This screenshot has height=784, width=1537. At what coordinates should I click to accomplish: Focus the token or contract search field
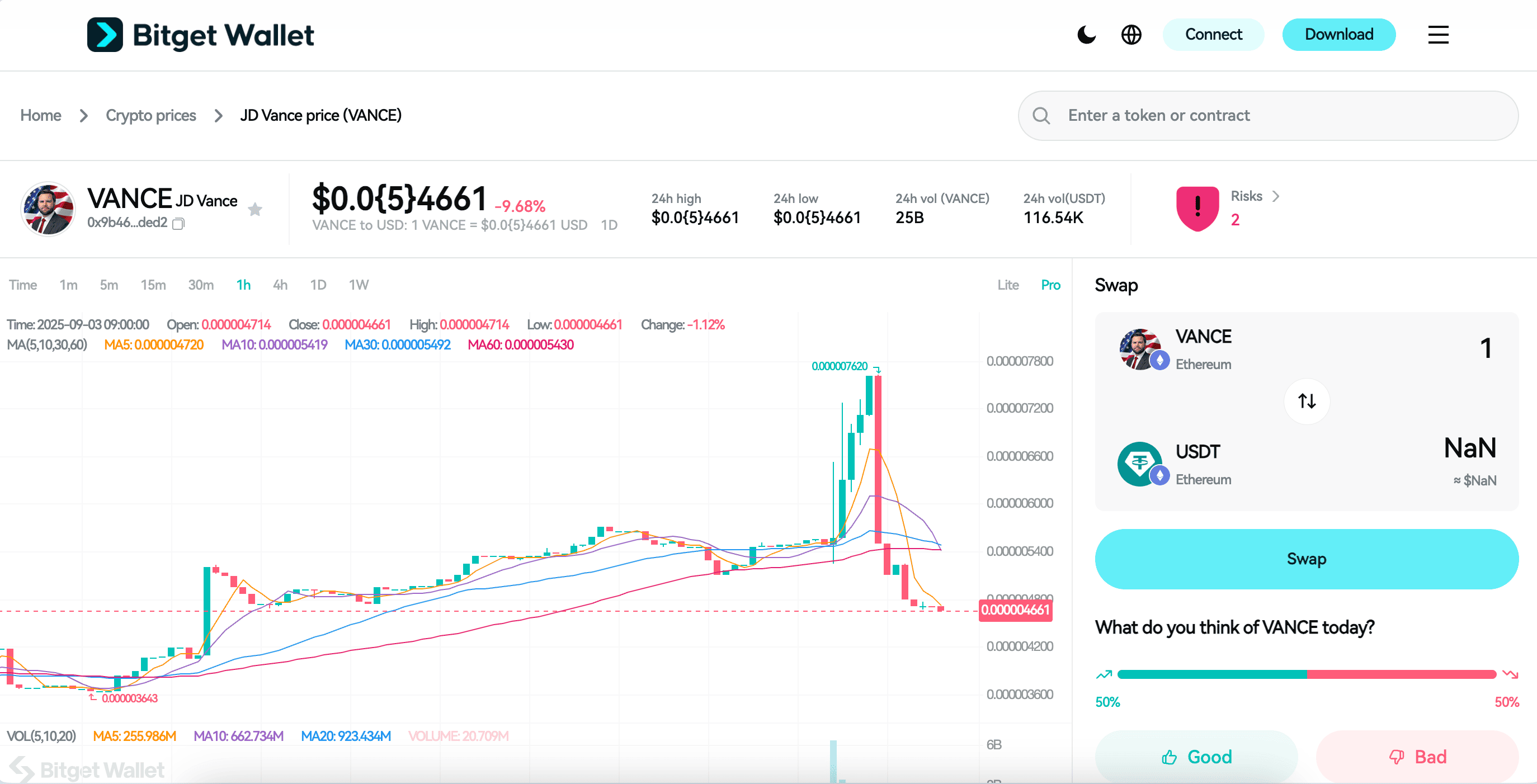(x=1268, y=116)
